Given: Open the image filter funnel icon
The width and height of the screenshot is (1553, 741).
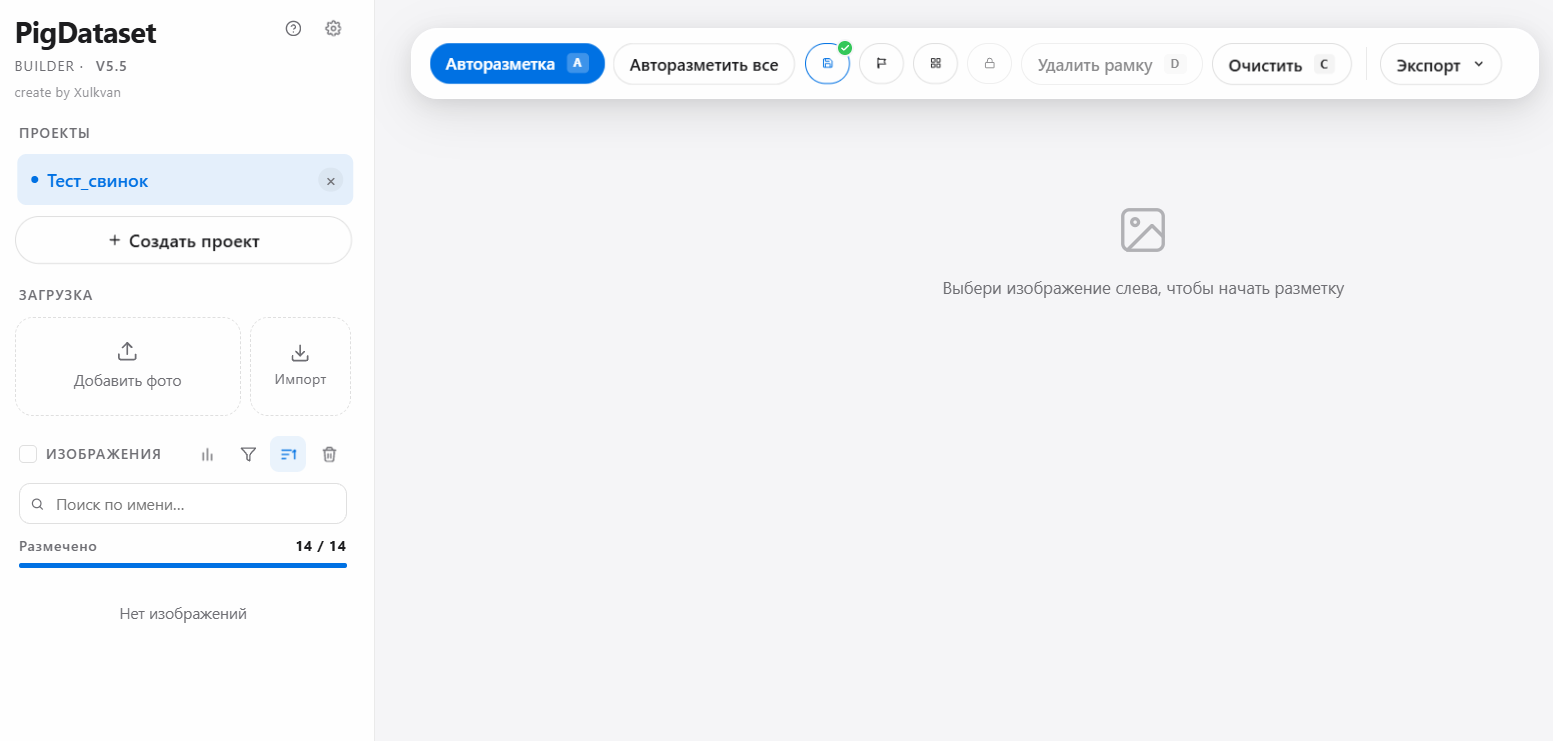Looking at the screenshot, I should (249, 454).
